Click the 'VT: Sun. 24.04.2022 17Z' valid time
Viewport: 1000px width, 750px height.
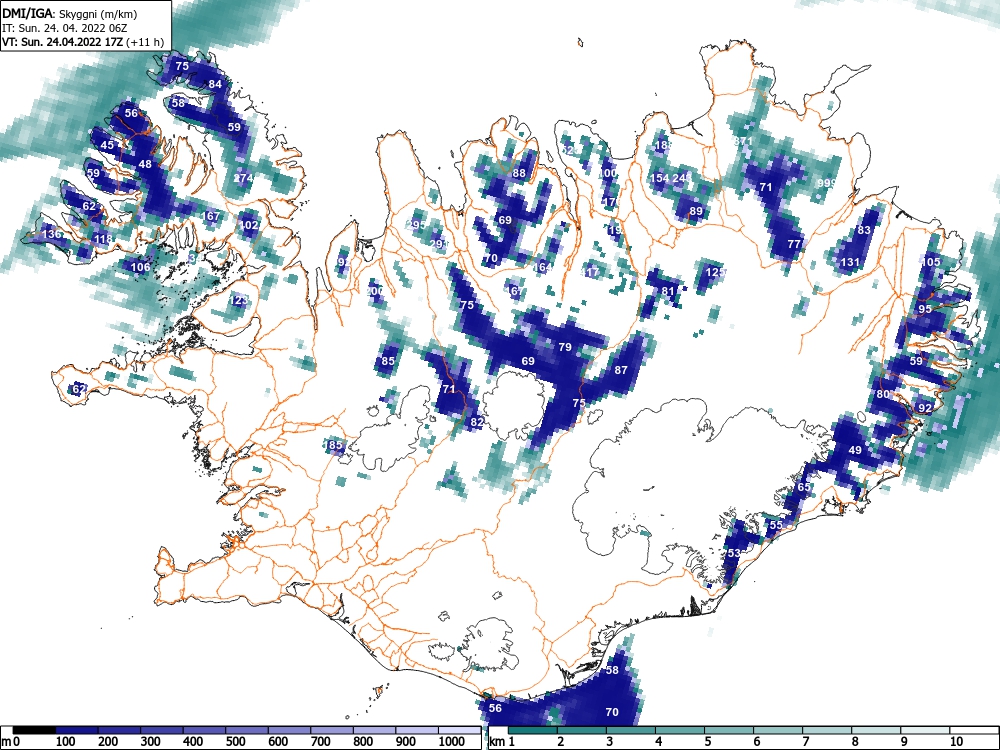coord(63,42)
